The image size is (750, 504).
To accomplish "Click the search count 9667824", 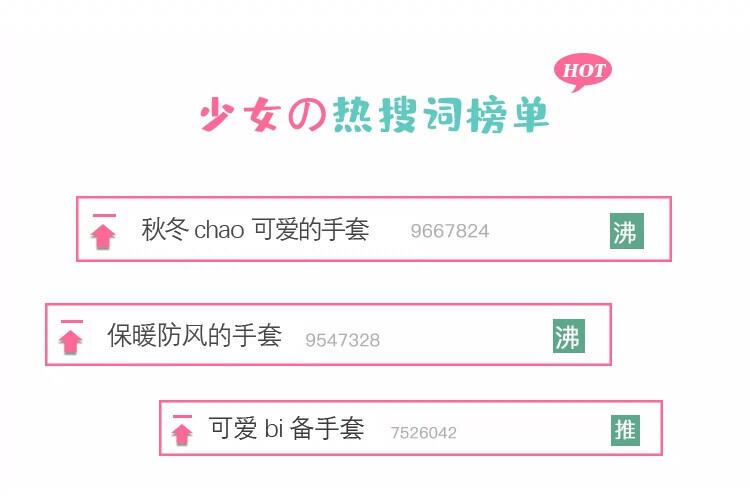I will click(449, 232).
